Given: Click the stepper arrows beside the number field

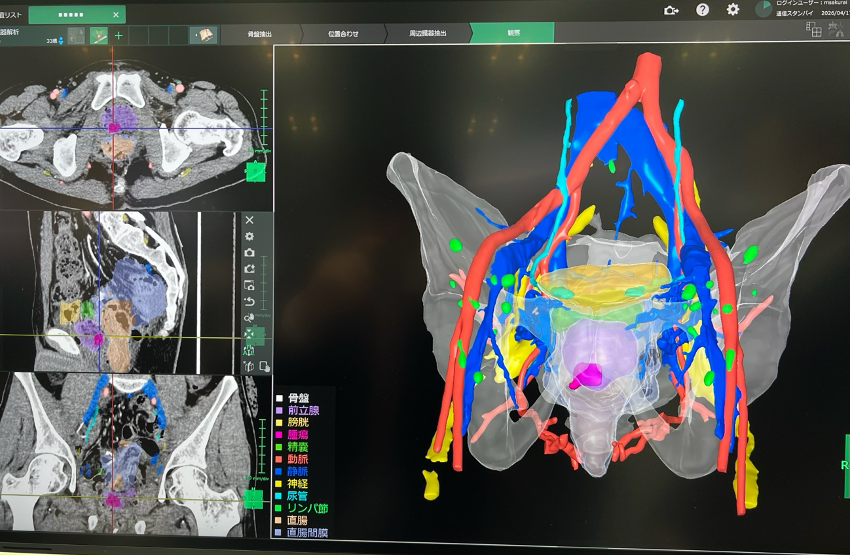Looking at the screenshot, I should 62,40.
